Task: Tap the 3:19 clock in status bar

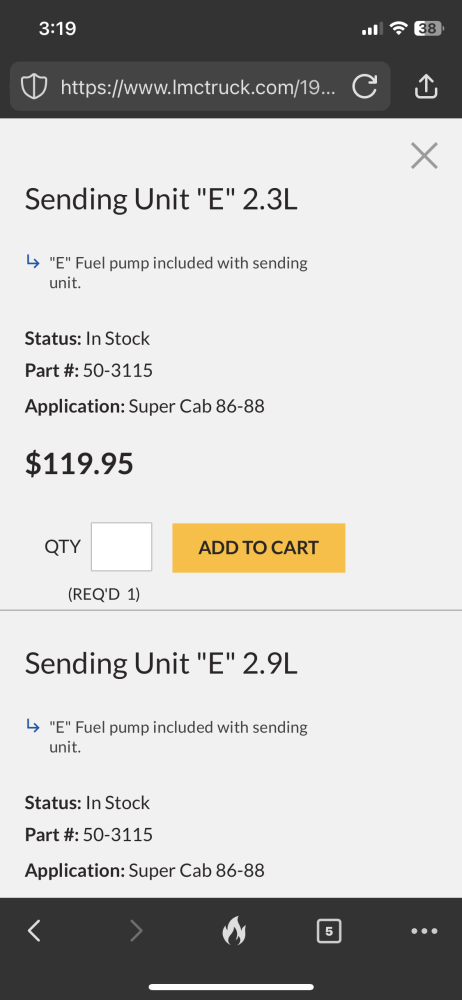Action: [57, 29]
